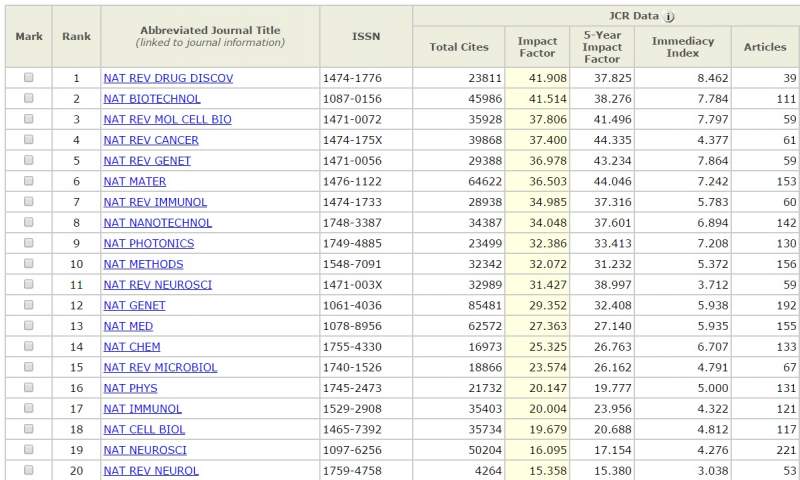Viewport: 800px width, 480px height.
Task: Select total cites value 85481
Action: (x=485, y=306)
